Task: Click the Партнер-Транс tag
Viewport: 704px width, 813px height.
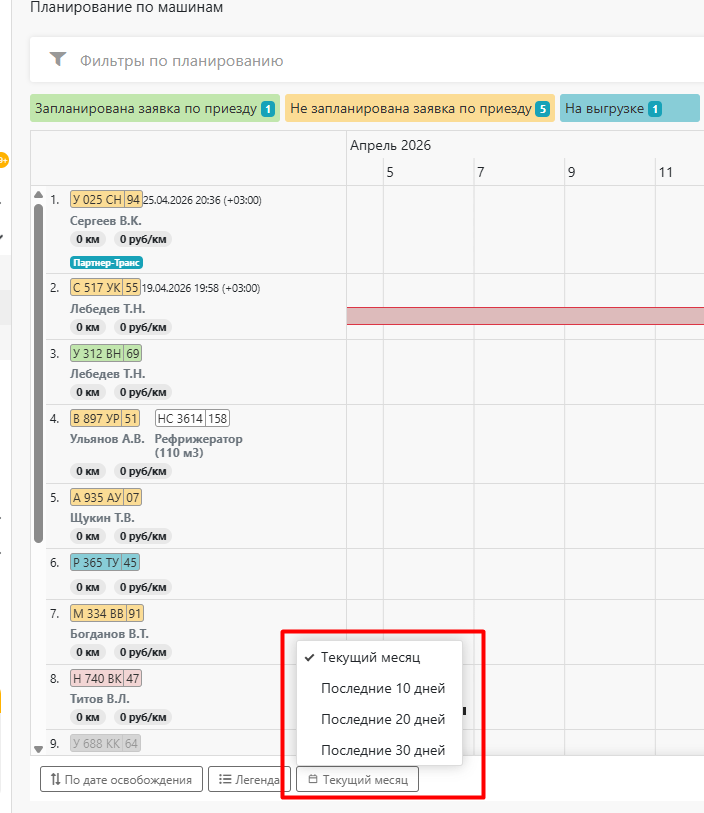Action: click(x=106, y=263)
